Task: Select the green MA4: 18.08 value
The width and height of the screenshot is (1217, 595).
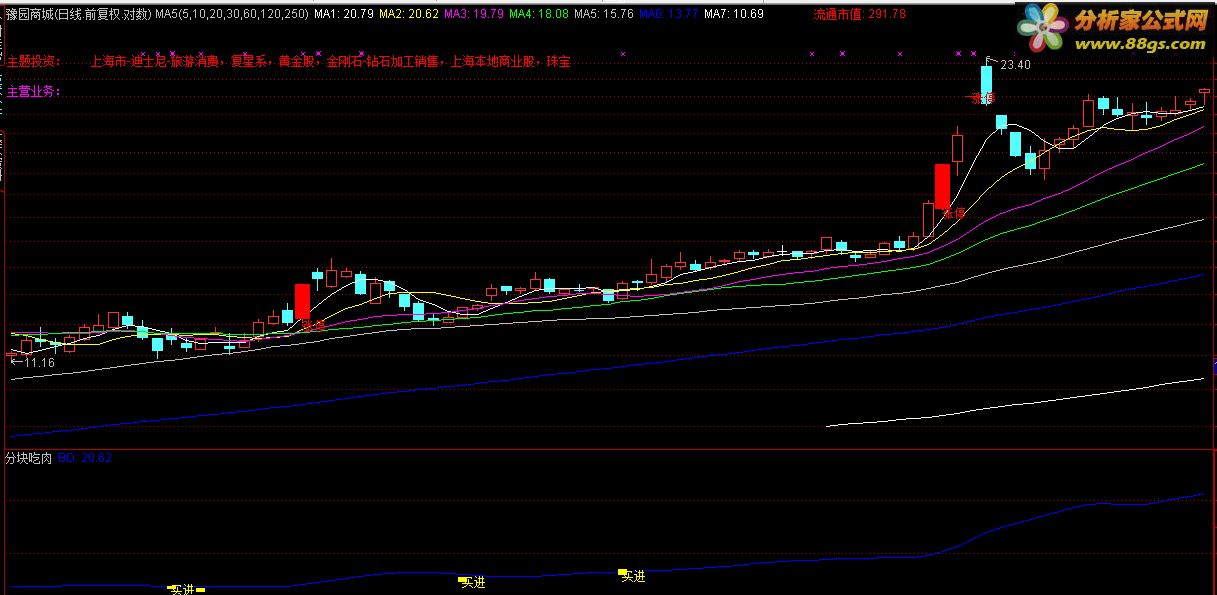Action: coord(540,14)
